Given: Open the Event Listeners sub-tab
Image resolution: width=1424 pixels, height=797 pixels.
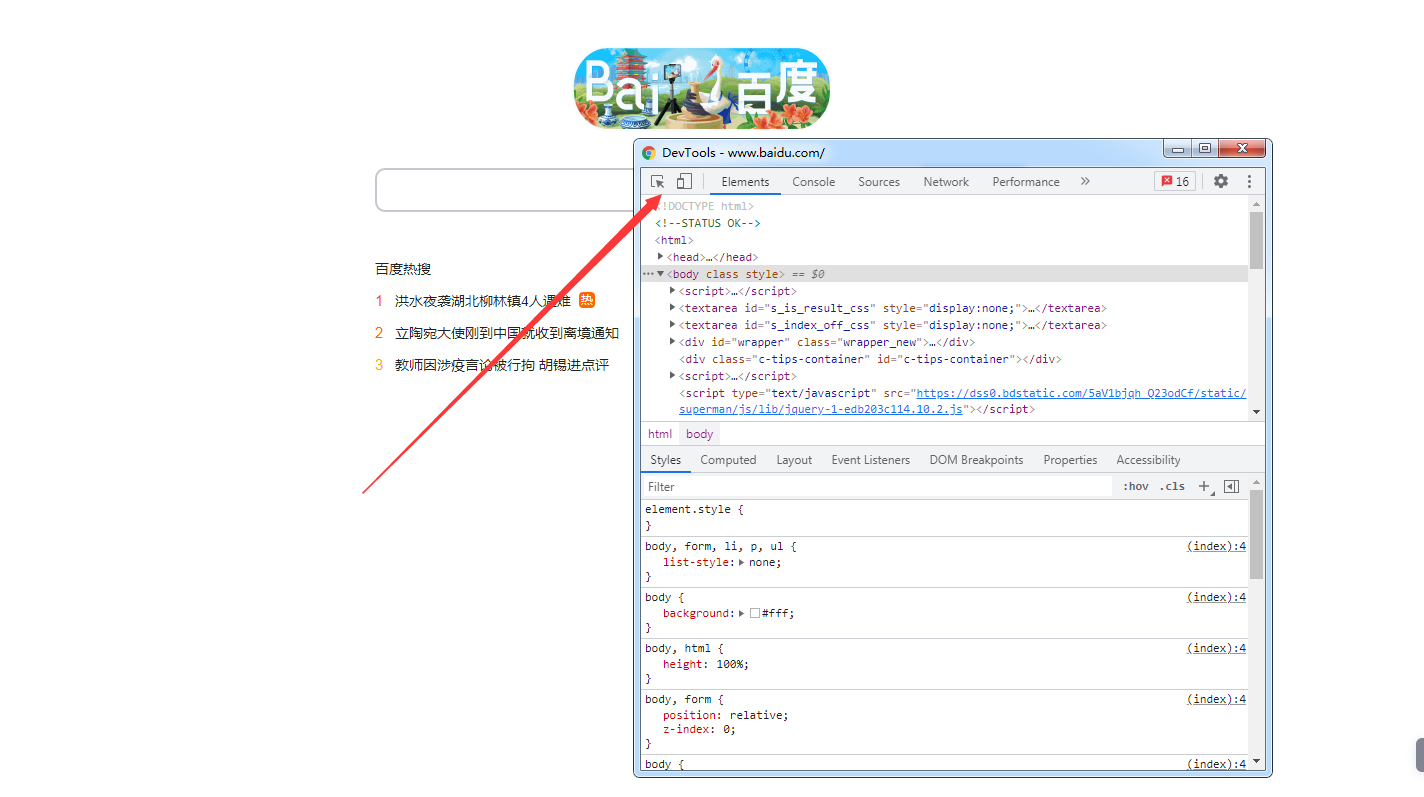Looking at the screenshot, I should click(871, 460).
